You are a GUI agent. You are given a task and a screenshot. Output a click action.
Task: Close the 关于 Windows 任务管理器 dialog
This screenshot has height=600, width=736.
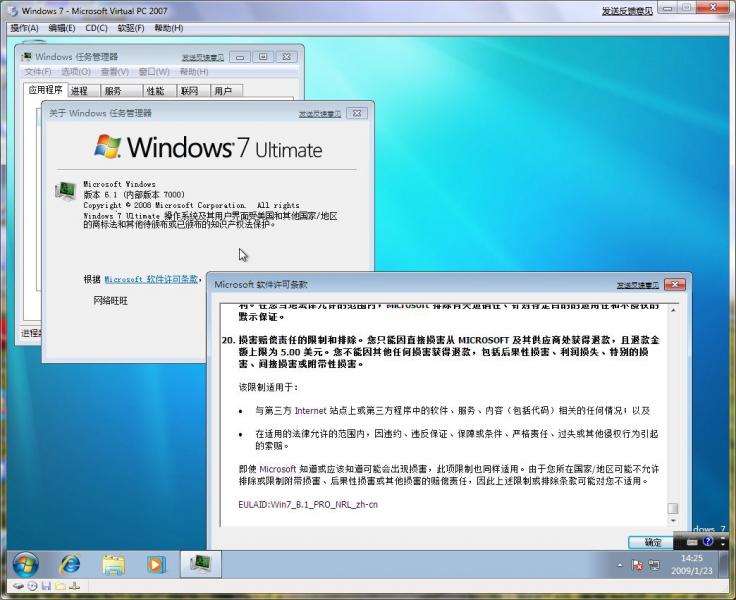coord(357,113)
